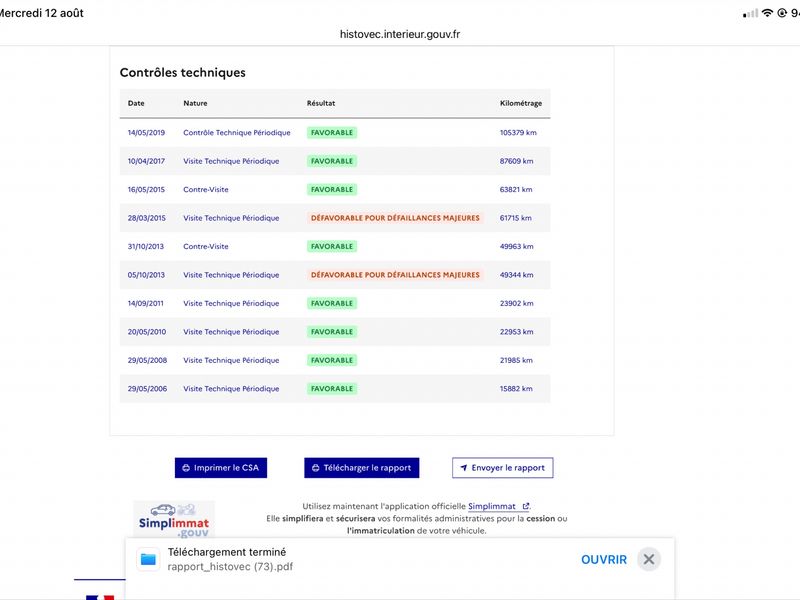
Task: Click Visite Technique Périodique dated 14/09/2011
Action: [x=231, y=303]
